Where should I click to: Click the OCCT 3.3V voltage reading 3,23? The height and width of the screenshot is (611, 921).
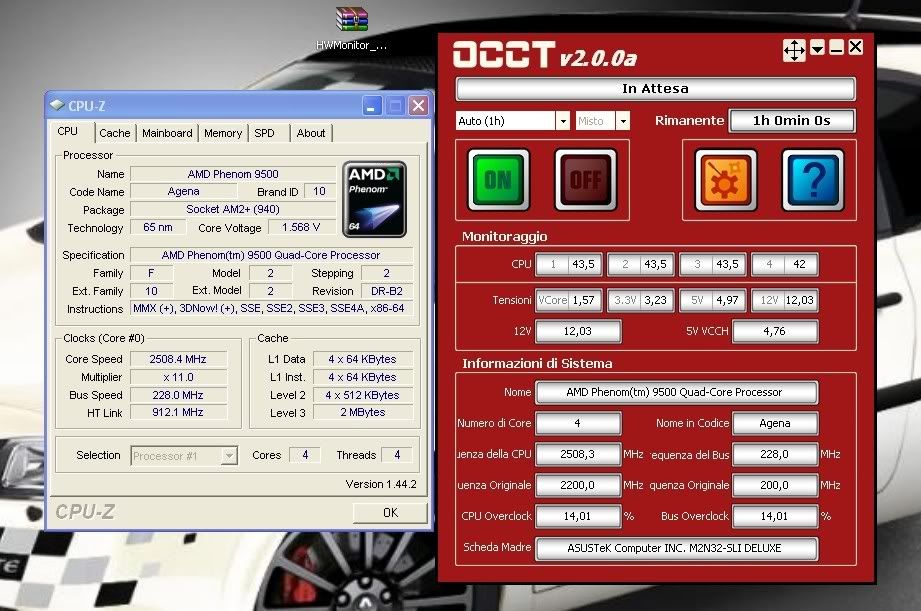click(x=656, y=300)
